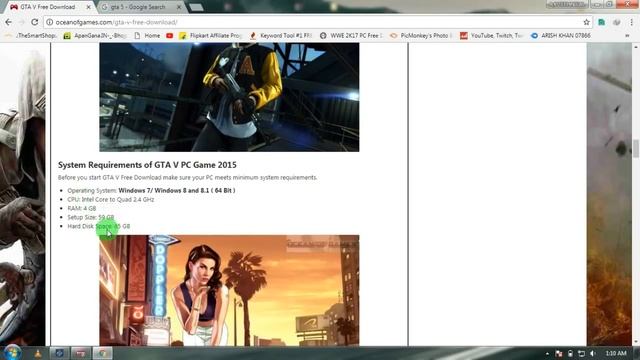Close the gta 5 - Google Search tab
Viewport: 640px width, 360px height.
tap(179, 7)
